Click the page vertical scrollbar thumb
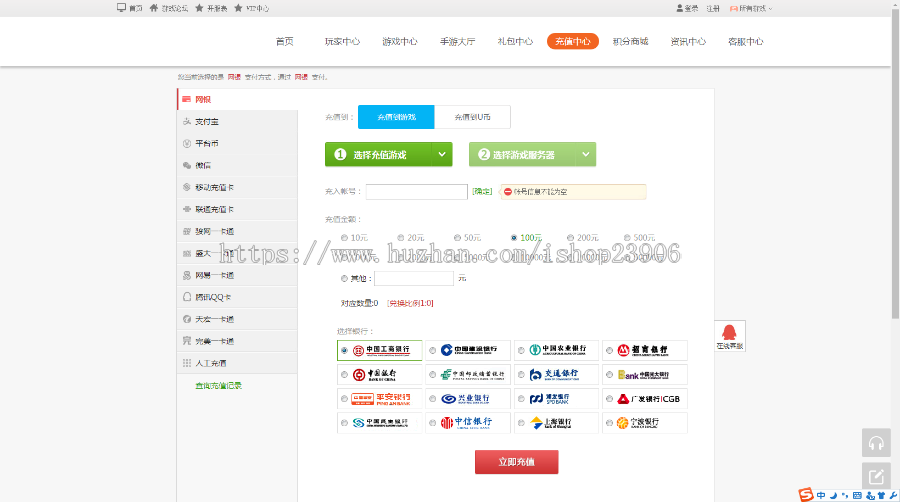This screenshot has height=502, width=900. pyautogui.click(x=895, y=164)
